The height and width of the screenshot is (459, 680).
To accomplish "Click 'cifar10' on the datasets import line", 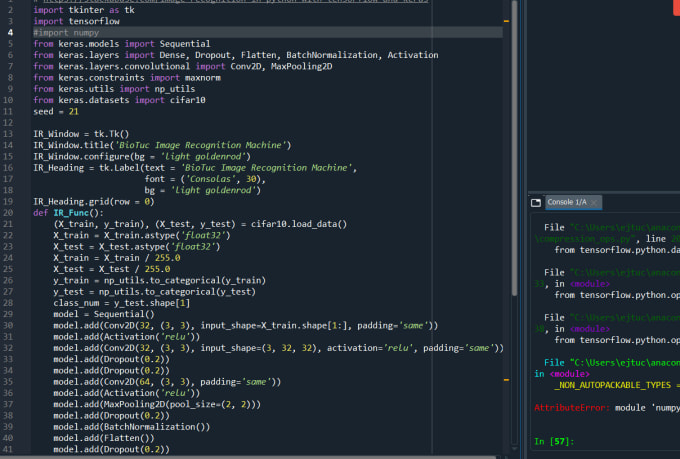I will click(x=187, y=100).
